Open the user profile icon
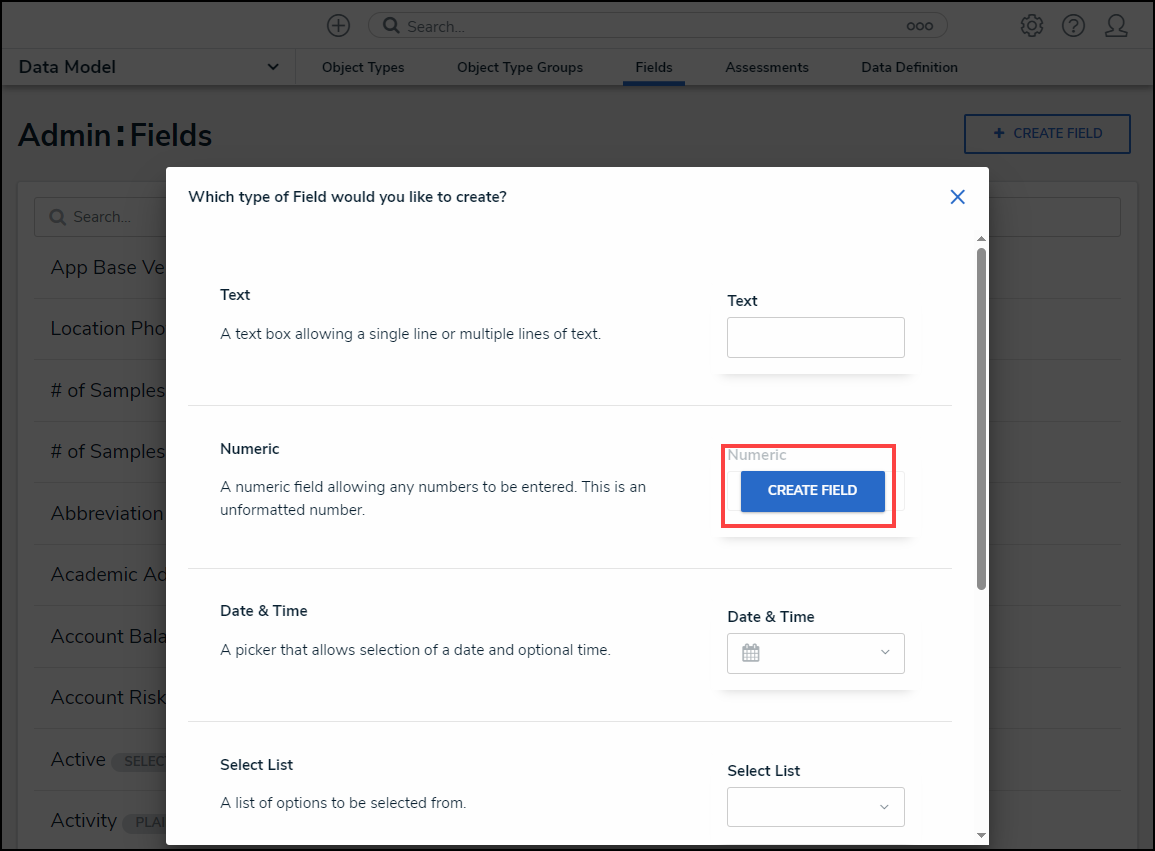1155x851 pixels. (1116, 26)
